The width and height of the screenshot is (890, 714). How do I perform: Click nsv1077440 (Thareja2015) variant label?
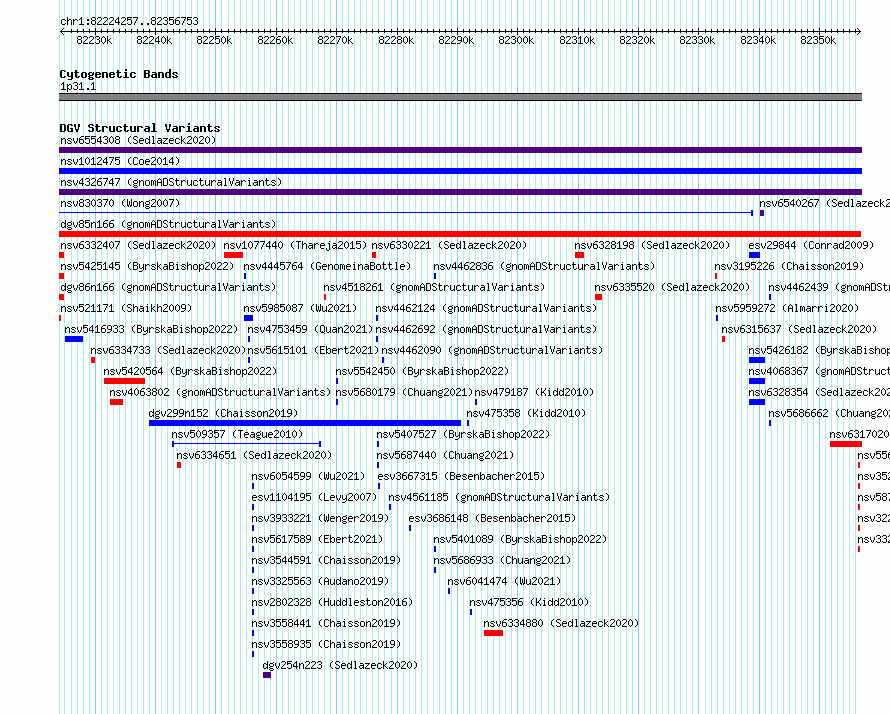pos(295,245)
